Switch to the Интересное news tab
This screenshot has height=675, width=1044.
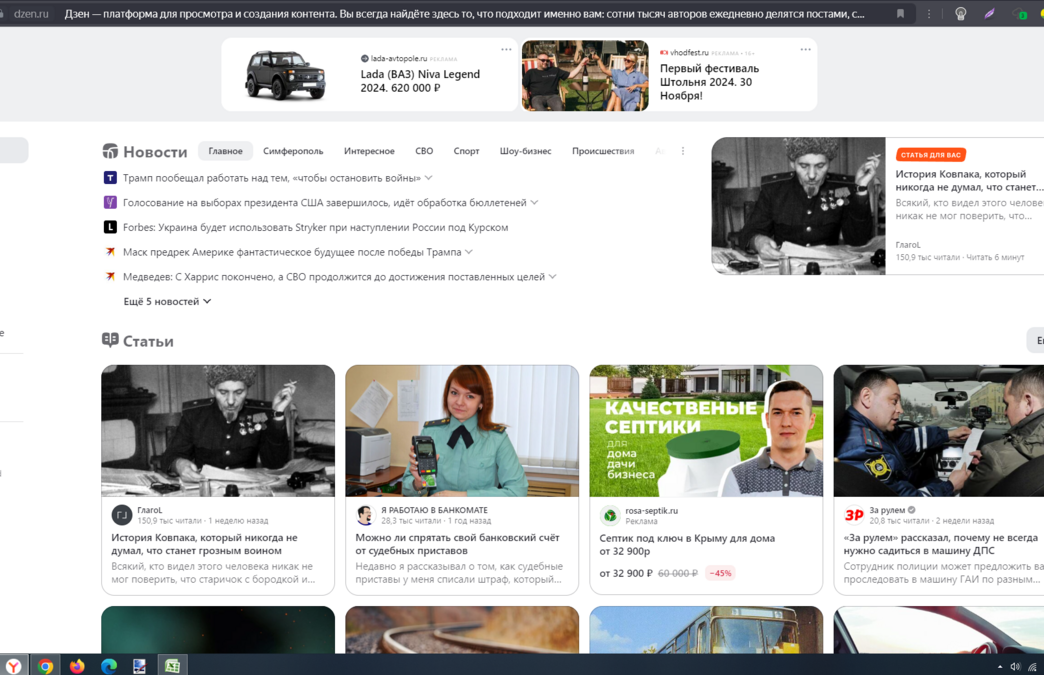click(369, 151)
